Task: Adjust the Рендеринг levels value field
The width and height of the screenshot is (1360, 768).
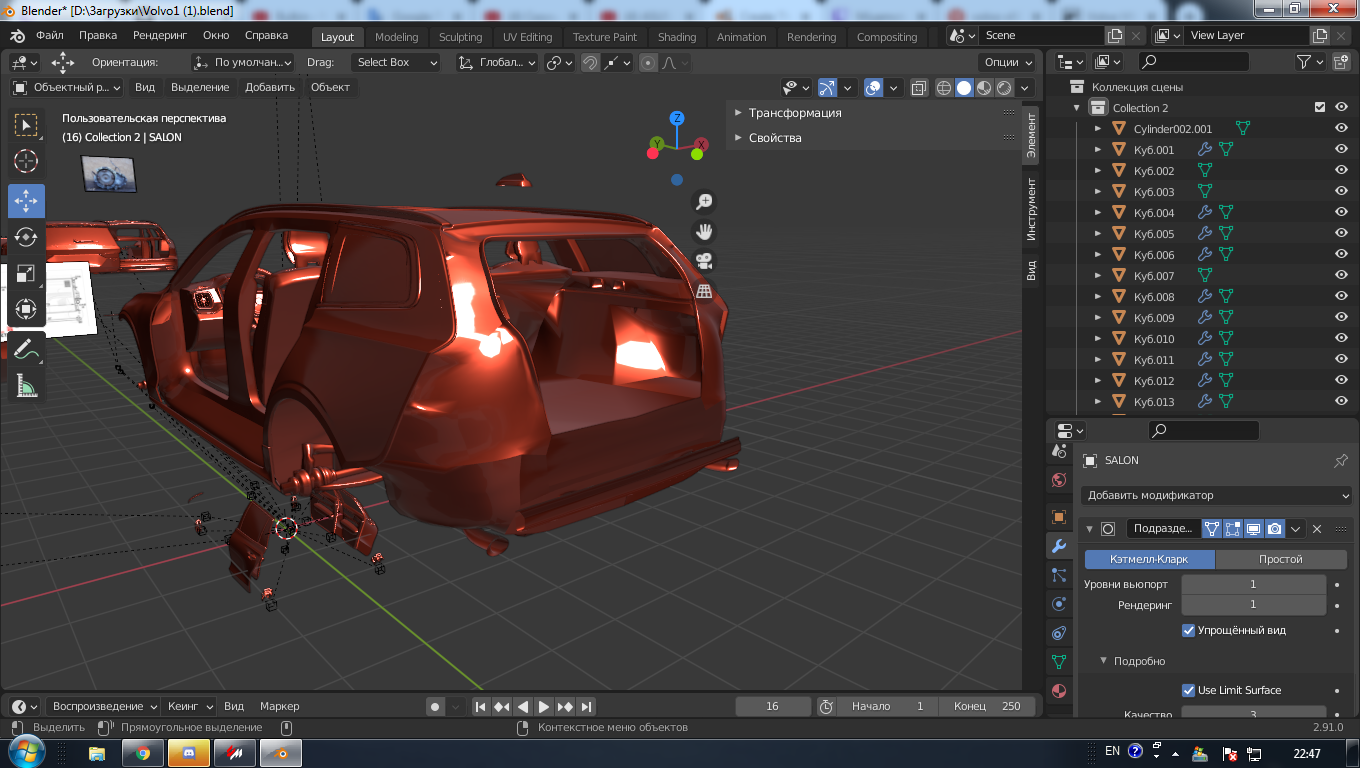Action: tap(1253, 605)
